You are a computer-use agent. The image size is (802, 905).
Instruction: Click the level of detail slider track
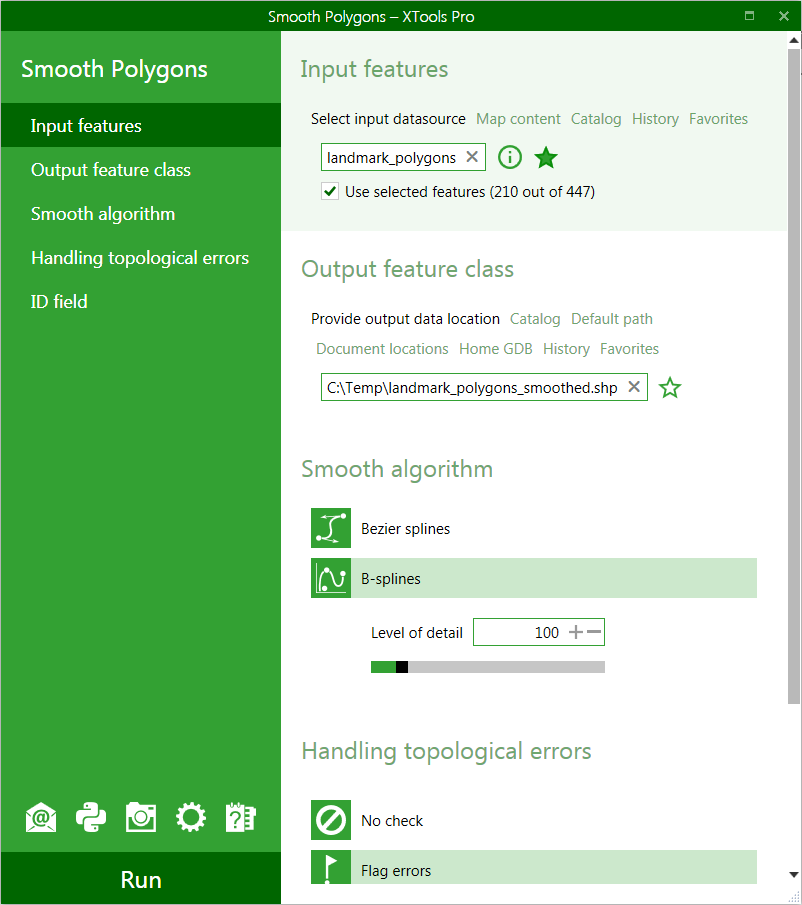click(488, 667)
